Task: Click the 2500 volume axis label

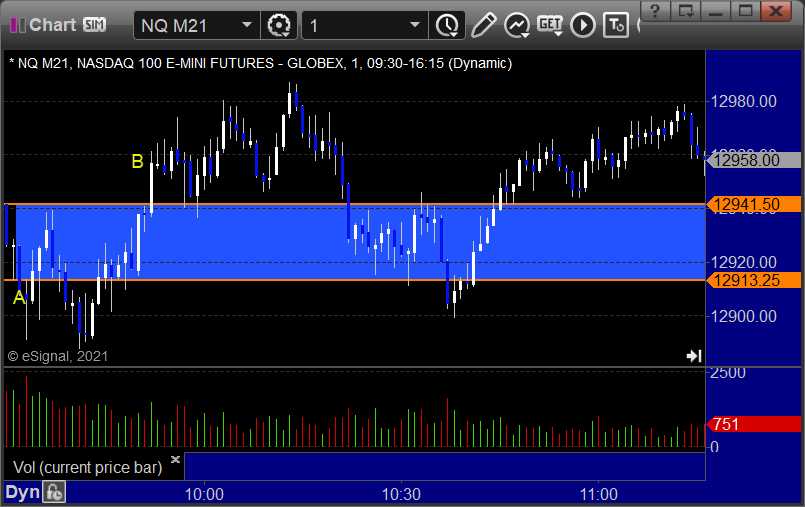Action: (728, 374)
